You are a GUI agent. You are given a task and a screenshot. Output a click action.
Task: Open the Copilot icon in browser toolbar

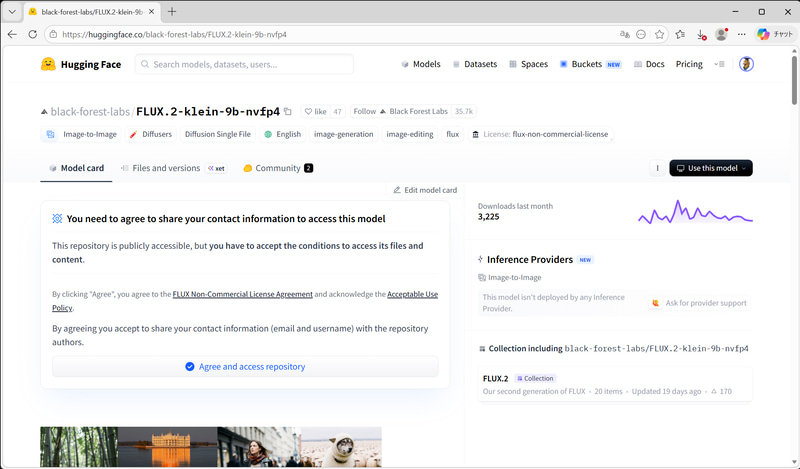(x=764, y=34)
